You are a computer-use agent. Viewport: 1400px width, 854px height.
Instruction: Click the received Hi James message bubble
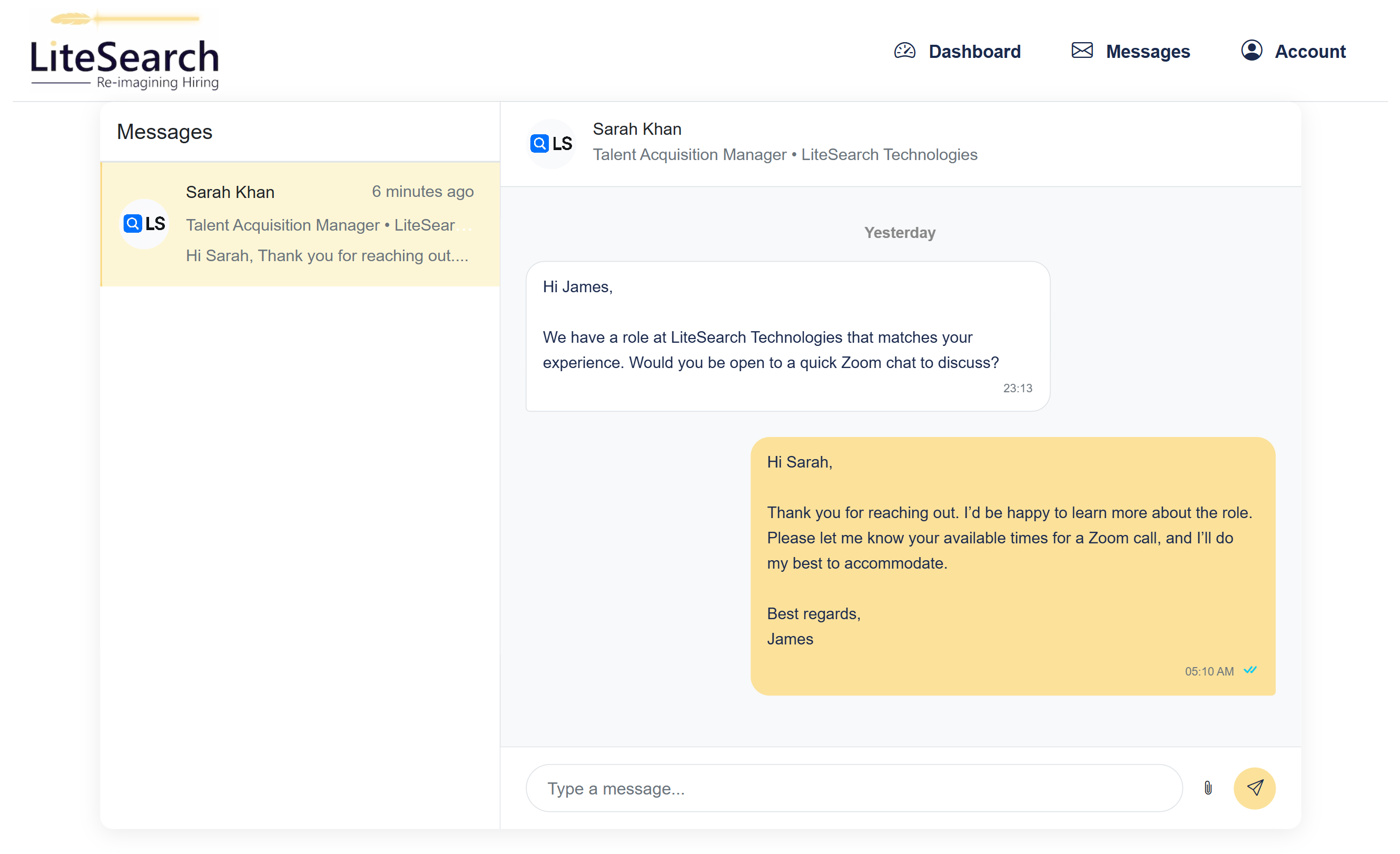pyautogui.click(x=787, y=336)
